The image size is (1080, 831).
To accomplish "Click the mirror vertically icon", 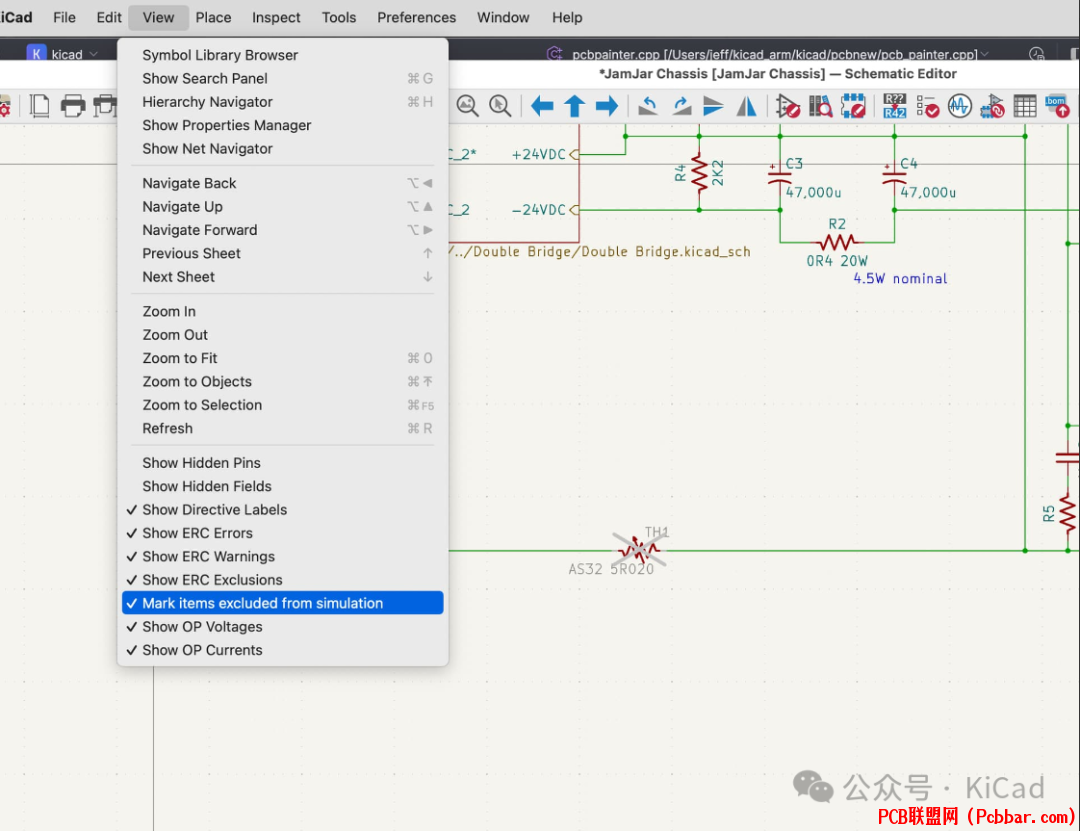I will 714,106.
